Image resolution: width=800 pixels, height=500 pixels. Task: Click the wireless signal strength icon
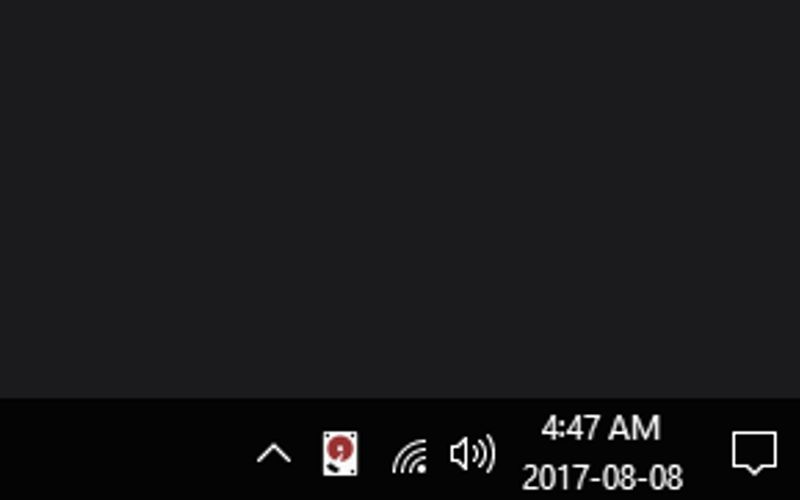(x=410, y=456)
